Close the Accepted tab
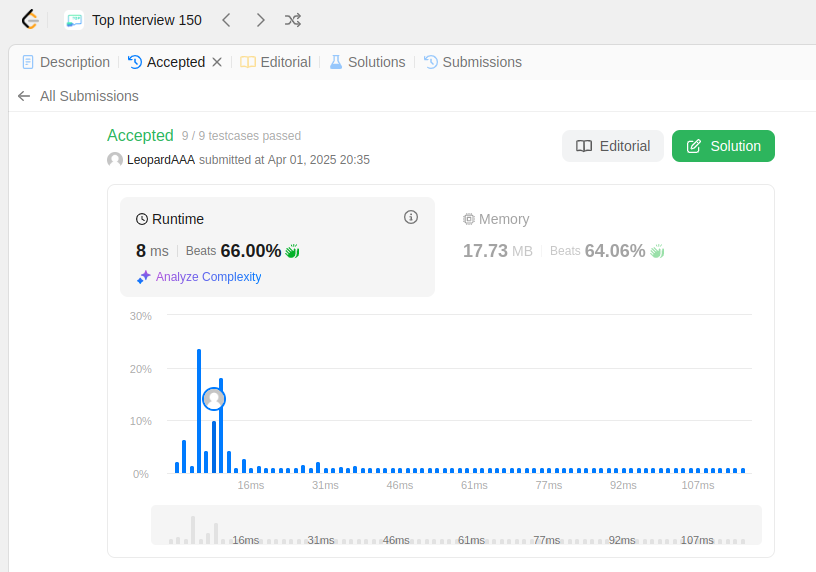816x572 pixels. click(218, 62)
